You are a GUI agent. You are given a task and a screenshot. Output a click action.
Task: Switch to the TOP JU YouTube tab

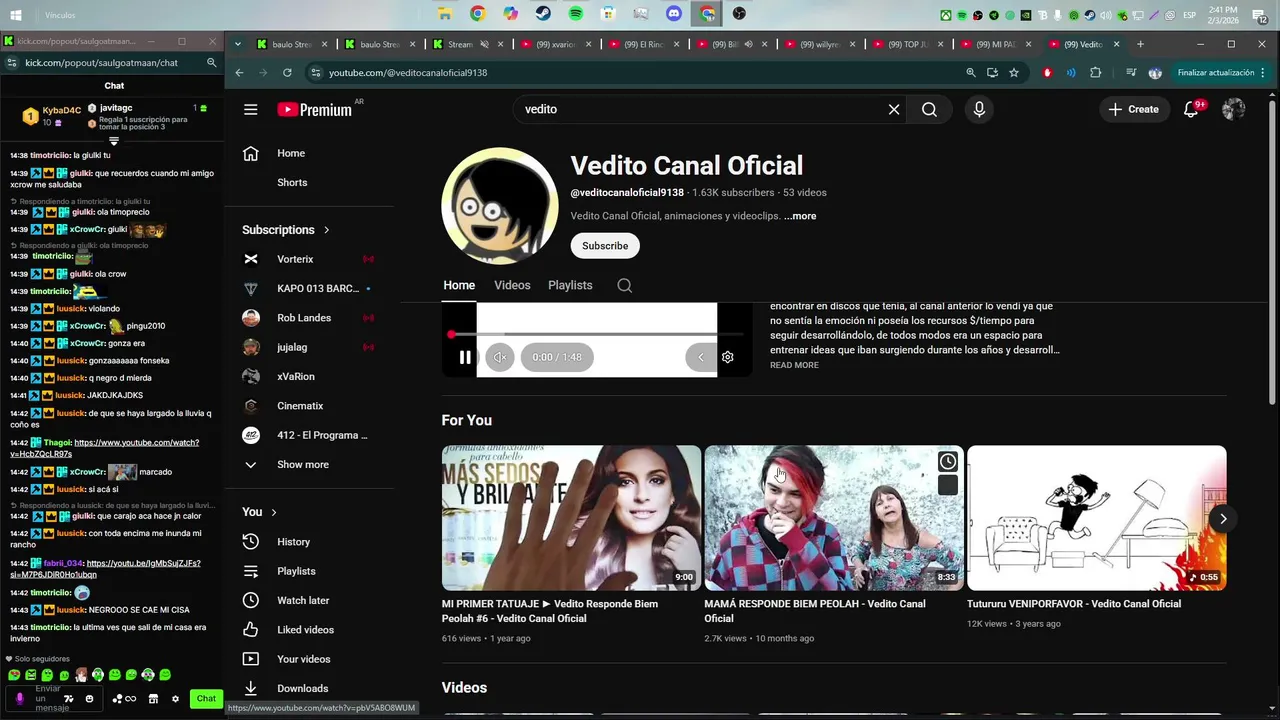[908, 44]
